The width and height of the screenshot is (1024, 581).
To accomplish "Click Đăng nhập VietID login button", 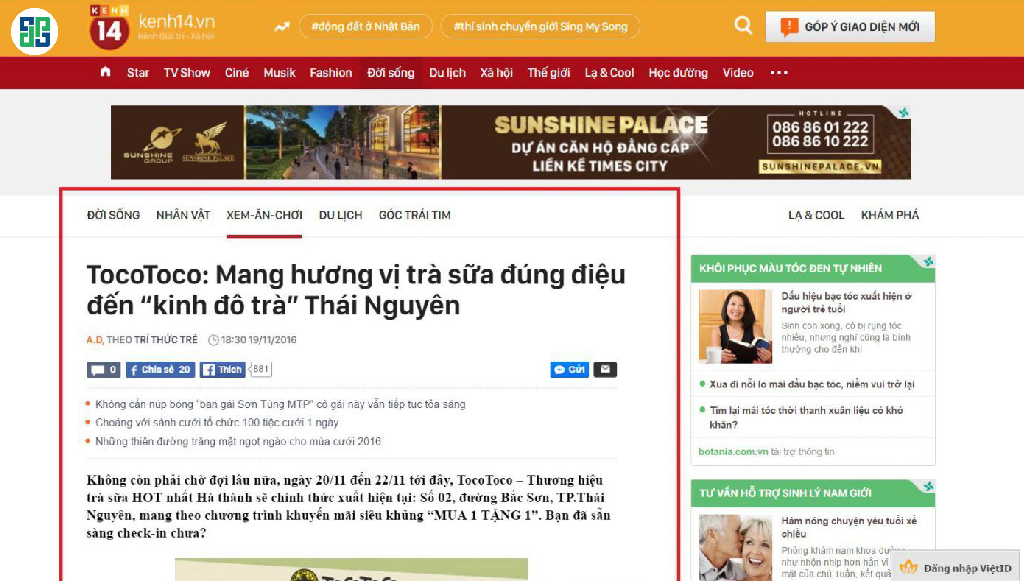I will 955,567.
